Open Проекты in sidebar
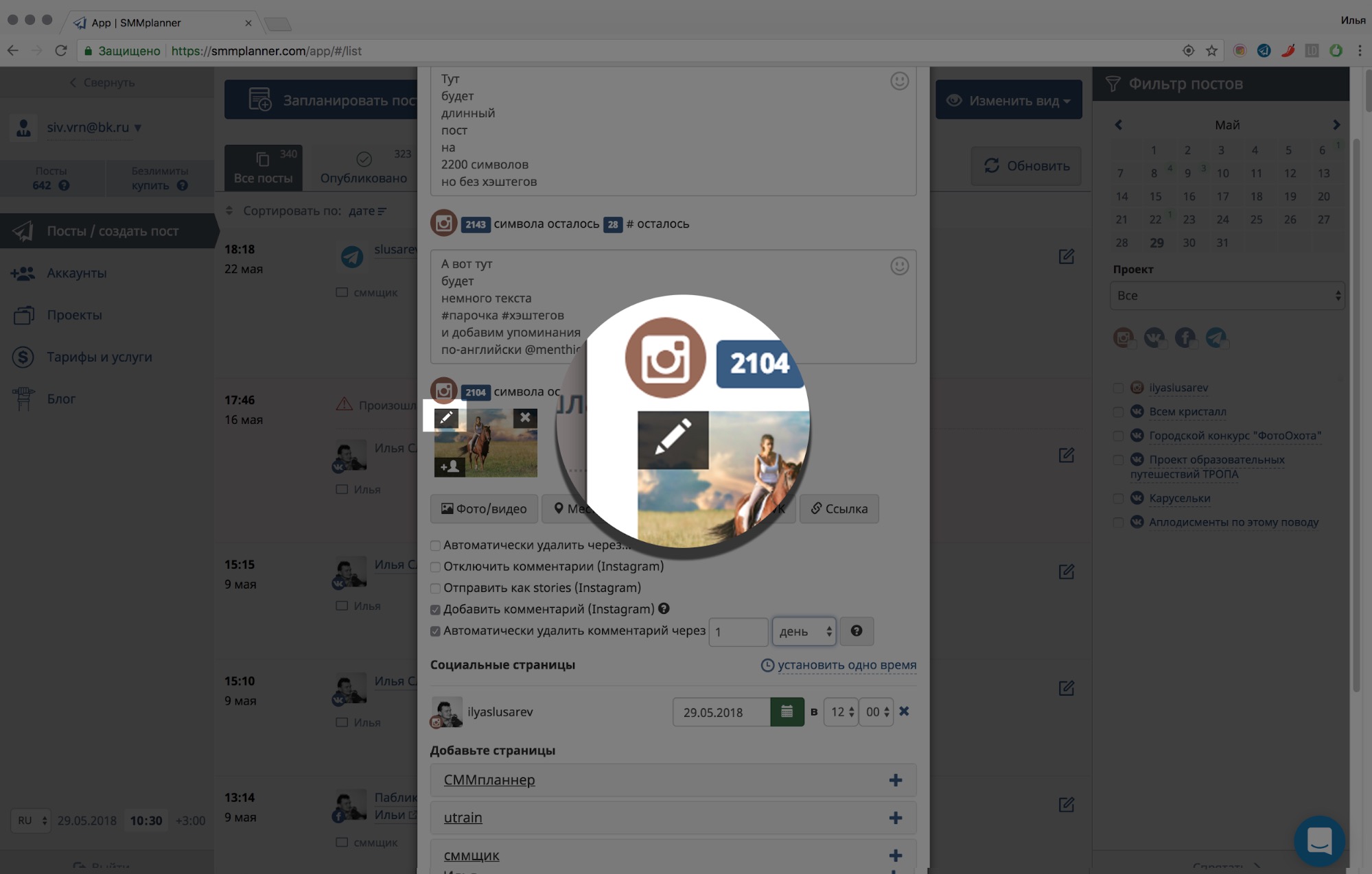 pyautogui.click(x=74, y=315)
